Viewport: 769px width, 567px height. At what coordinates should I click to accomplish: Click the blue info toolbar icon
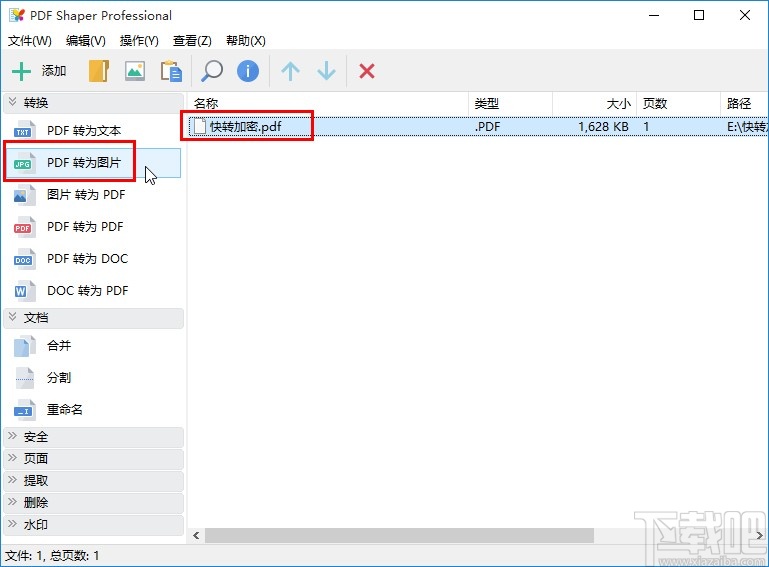click(x=248, y=71)
